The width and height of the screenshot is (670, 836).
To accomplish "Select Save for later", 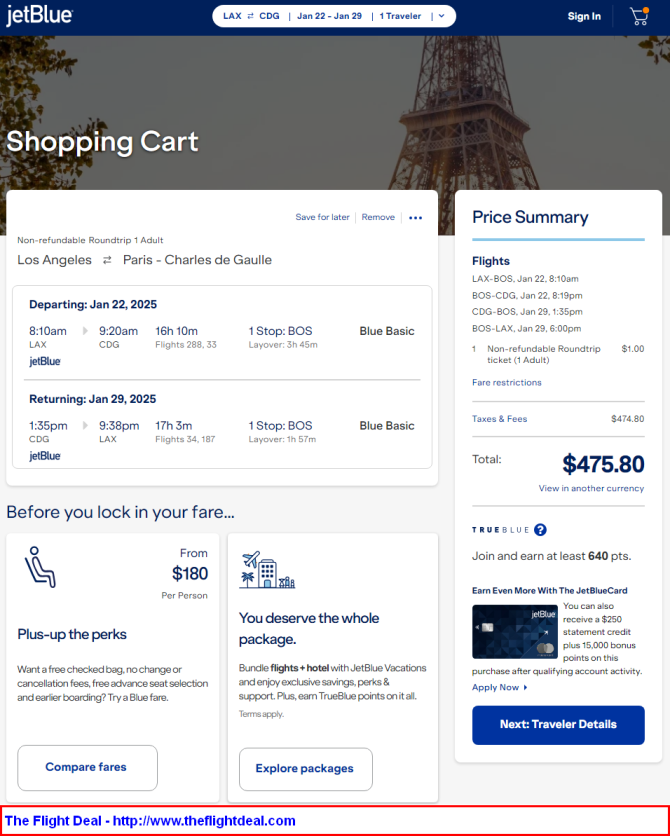I will pyautogui.click(x=322, y=218).
